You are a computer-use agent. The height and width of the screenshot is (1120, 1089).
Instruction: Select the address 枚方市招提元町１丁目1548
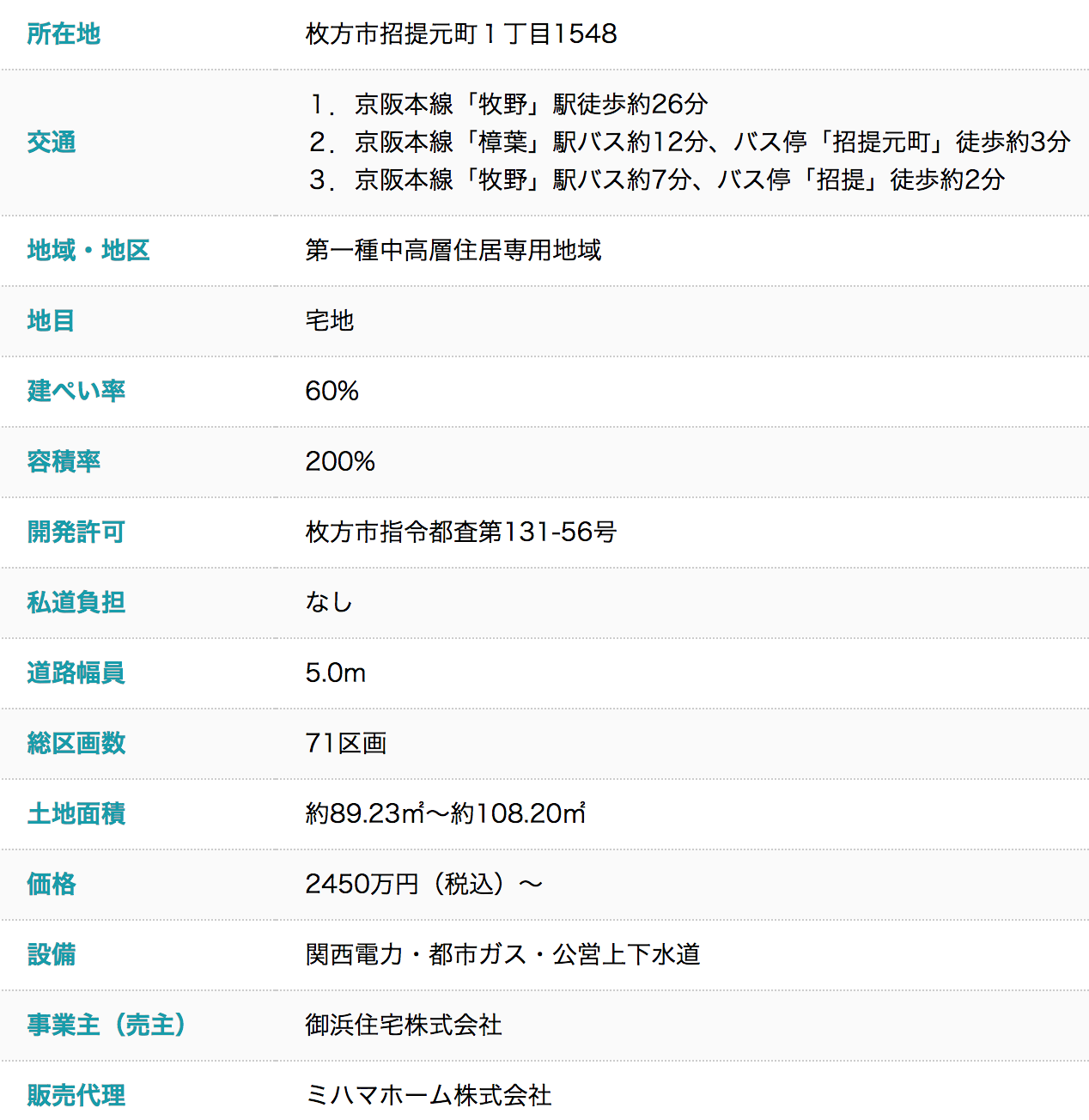(x=461, y=34)
